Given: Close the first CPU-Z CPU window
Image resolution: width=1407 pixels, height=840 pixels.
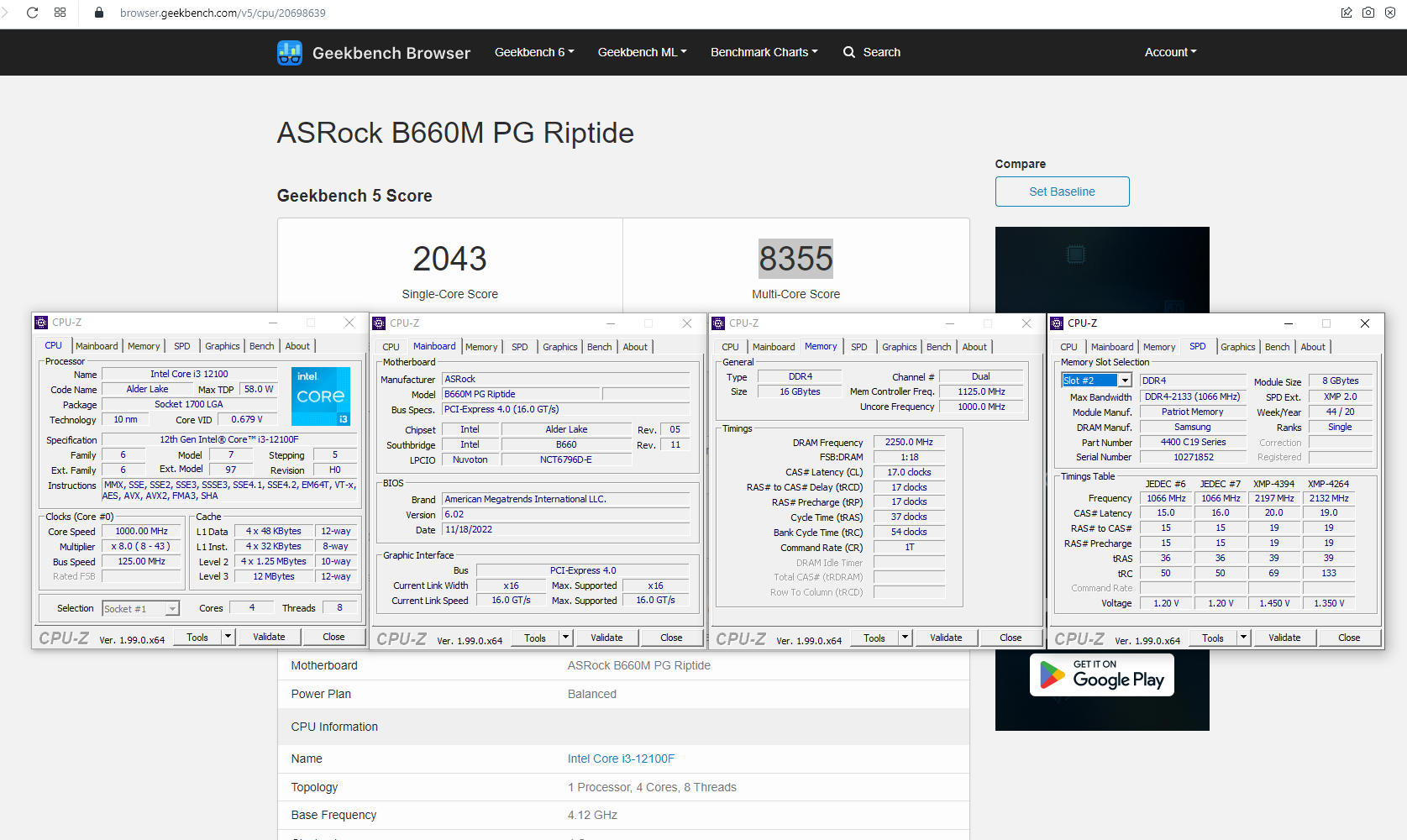Looking at the screenshot, I should tap(349, 323).
